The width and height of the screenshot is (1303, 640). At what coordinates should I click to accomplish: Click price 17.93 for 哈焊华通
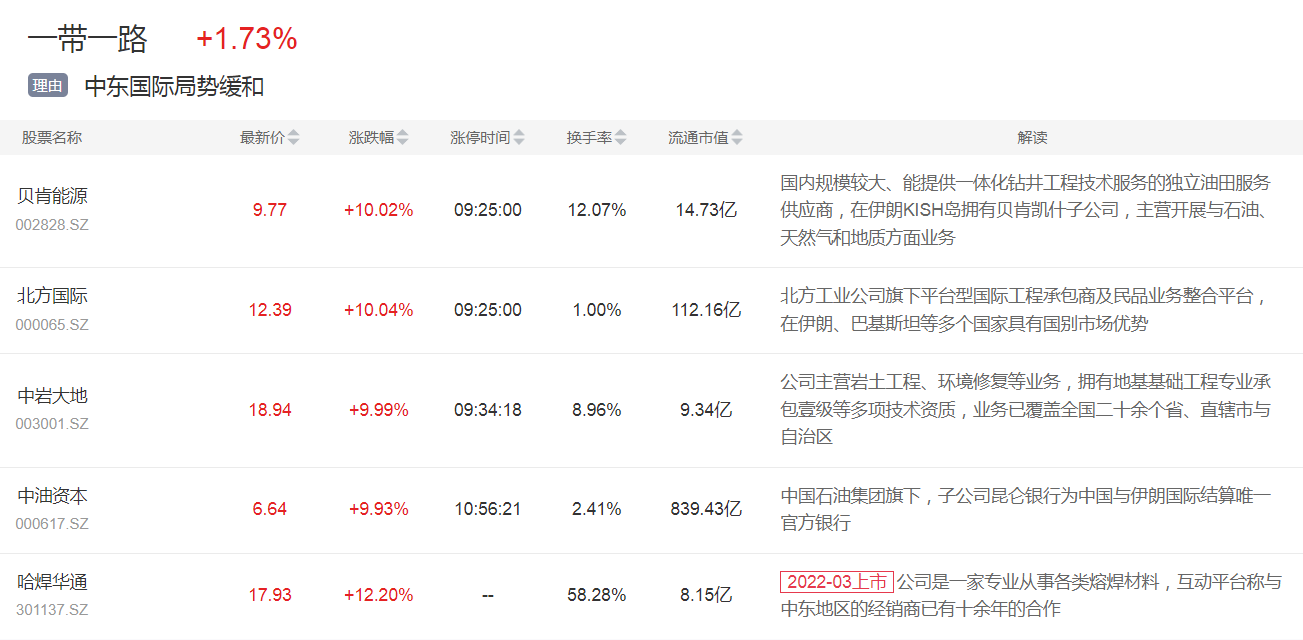pyautogui.click(x=270, y=595)
